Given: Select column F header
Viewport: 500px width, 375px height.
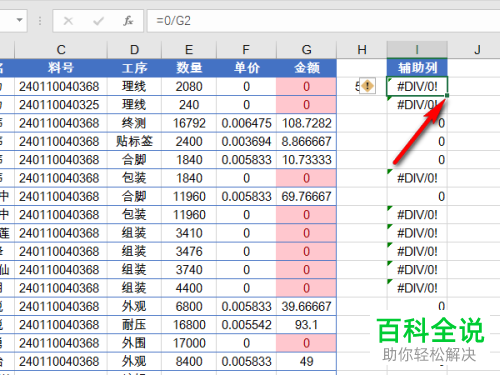Looking at the screenshot, I should (x=246, y=50).
